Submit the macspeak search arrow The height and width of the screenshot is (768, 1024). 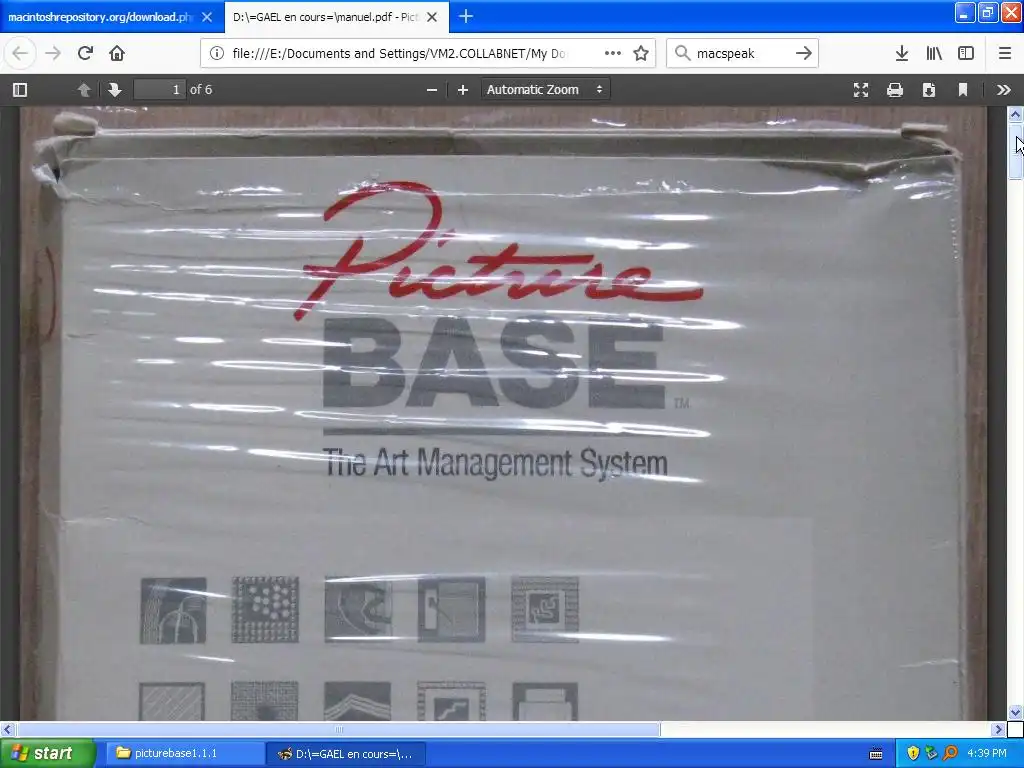pos(804,53)
